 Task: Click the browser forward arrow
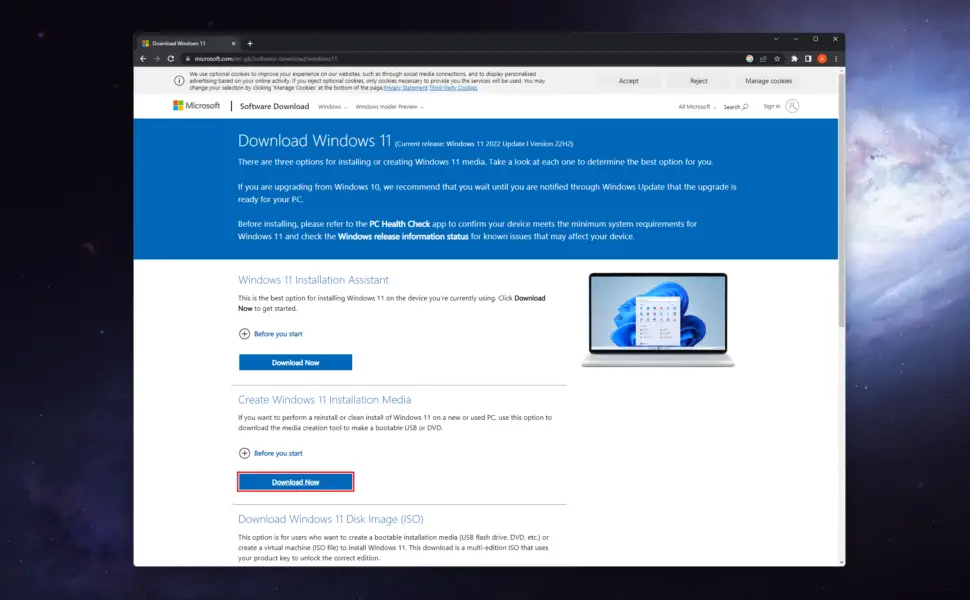157,59
